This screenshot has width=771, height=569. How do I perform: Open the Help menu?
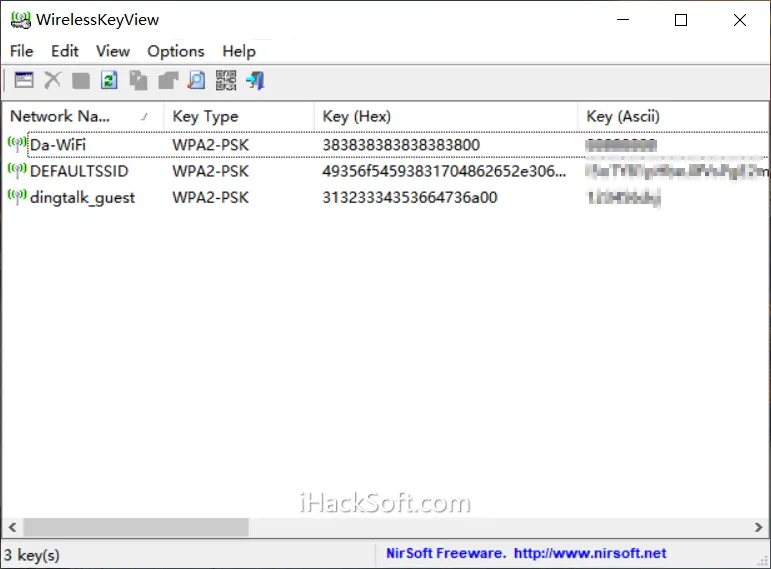pyautogui.click(x=239, y=51)
